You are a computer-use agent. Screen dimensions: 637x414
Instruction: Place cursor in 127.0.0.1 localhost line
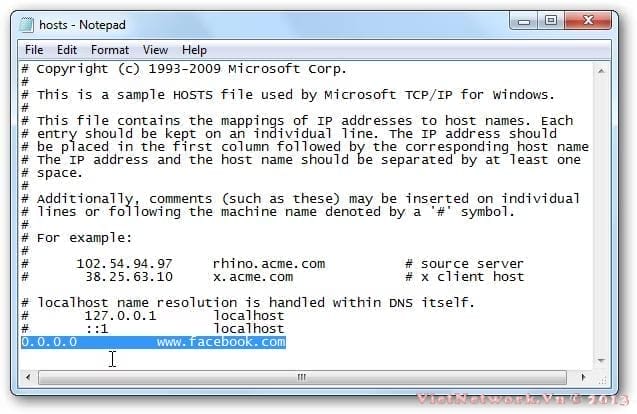point(152,316)
